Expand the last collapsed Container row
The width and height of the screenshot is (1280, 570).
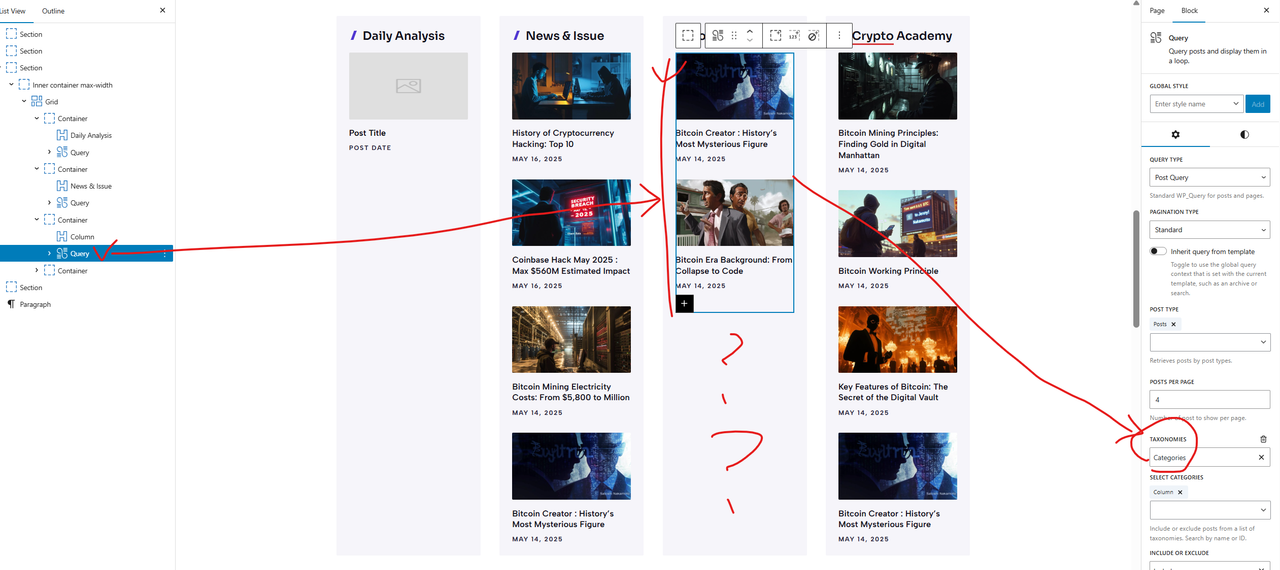(37, 271)
